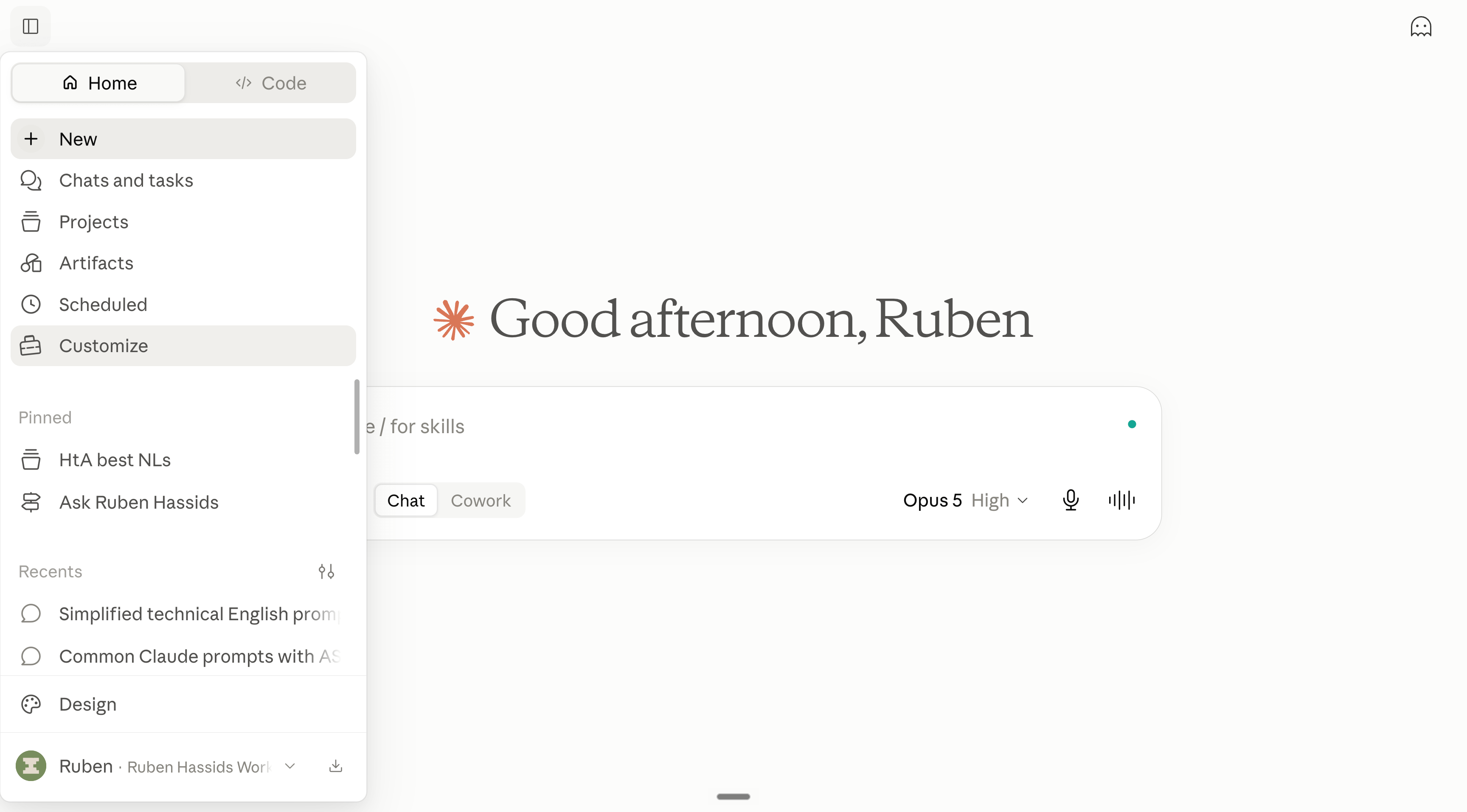The height and width of the screenshot is (812, 1467).
Task: Click the chat bubble icon beside Simplified technical English
Action: [31, 614]
